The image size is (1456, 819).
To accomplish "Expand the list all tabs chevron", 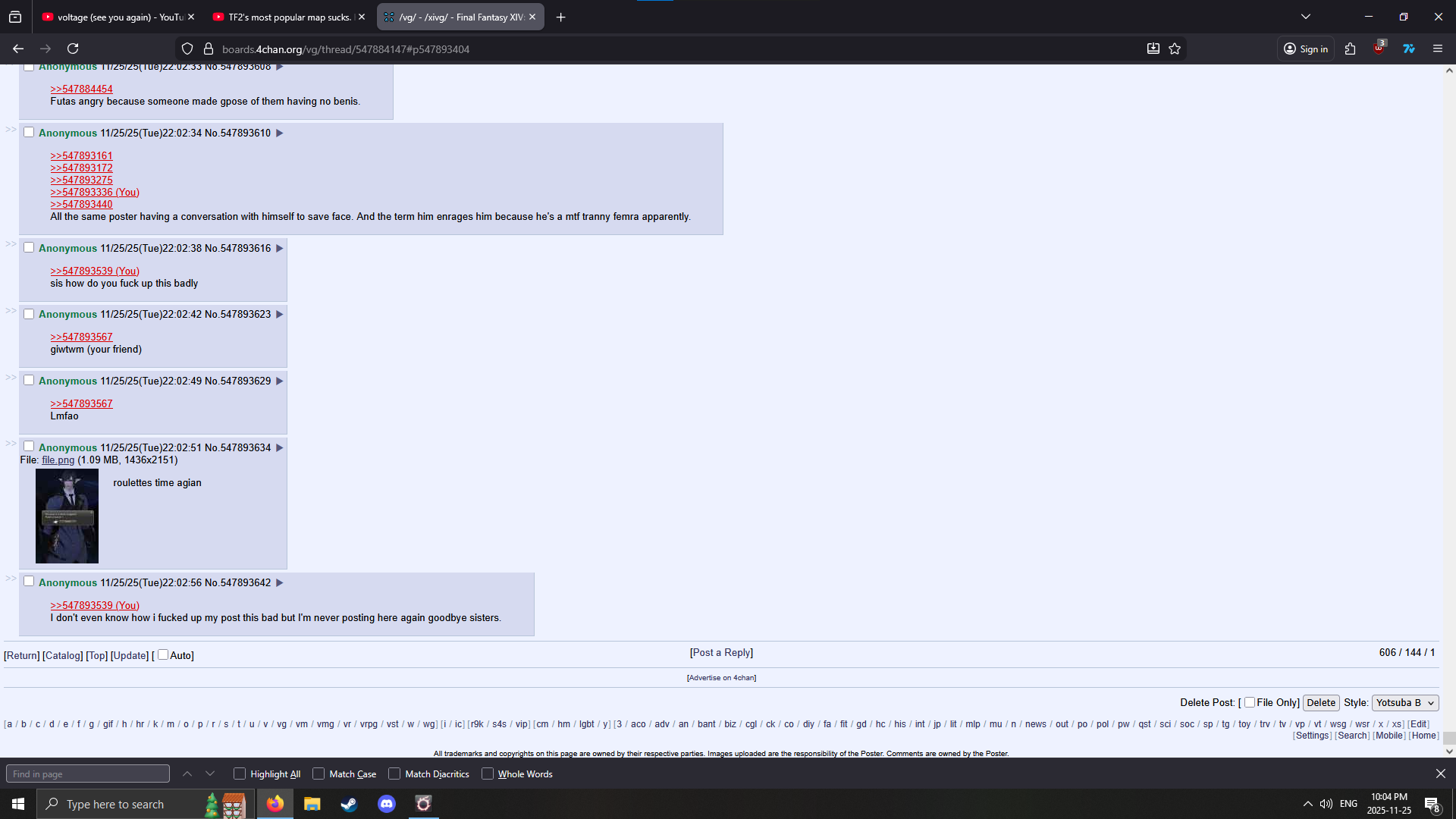I will [x=1306, y=17].
